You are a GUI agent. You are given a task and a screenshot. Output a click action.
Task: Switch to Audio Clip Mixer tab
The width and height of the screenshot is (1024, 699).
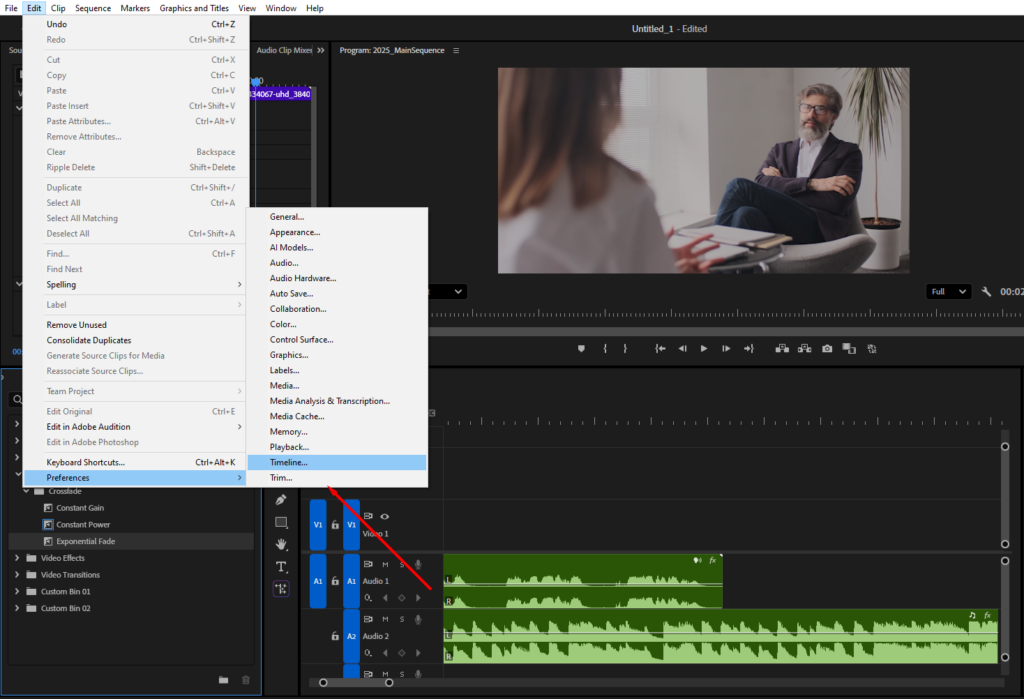(284, 50)
